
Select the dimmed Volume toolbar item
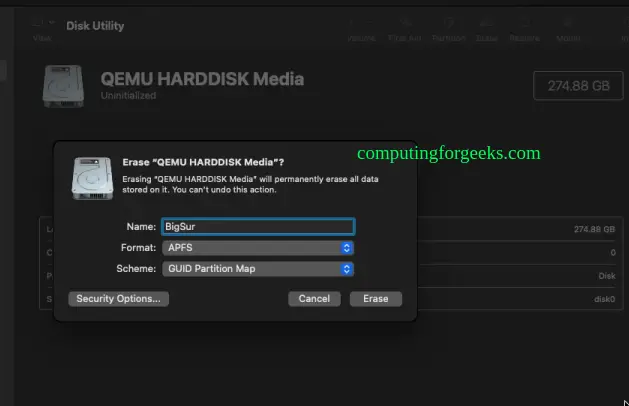[x=361, y=31]
